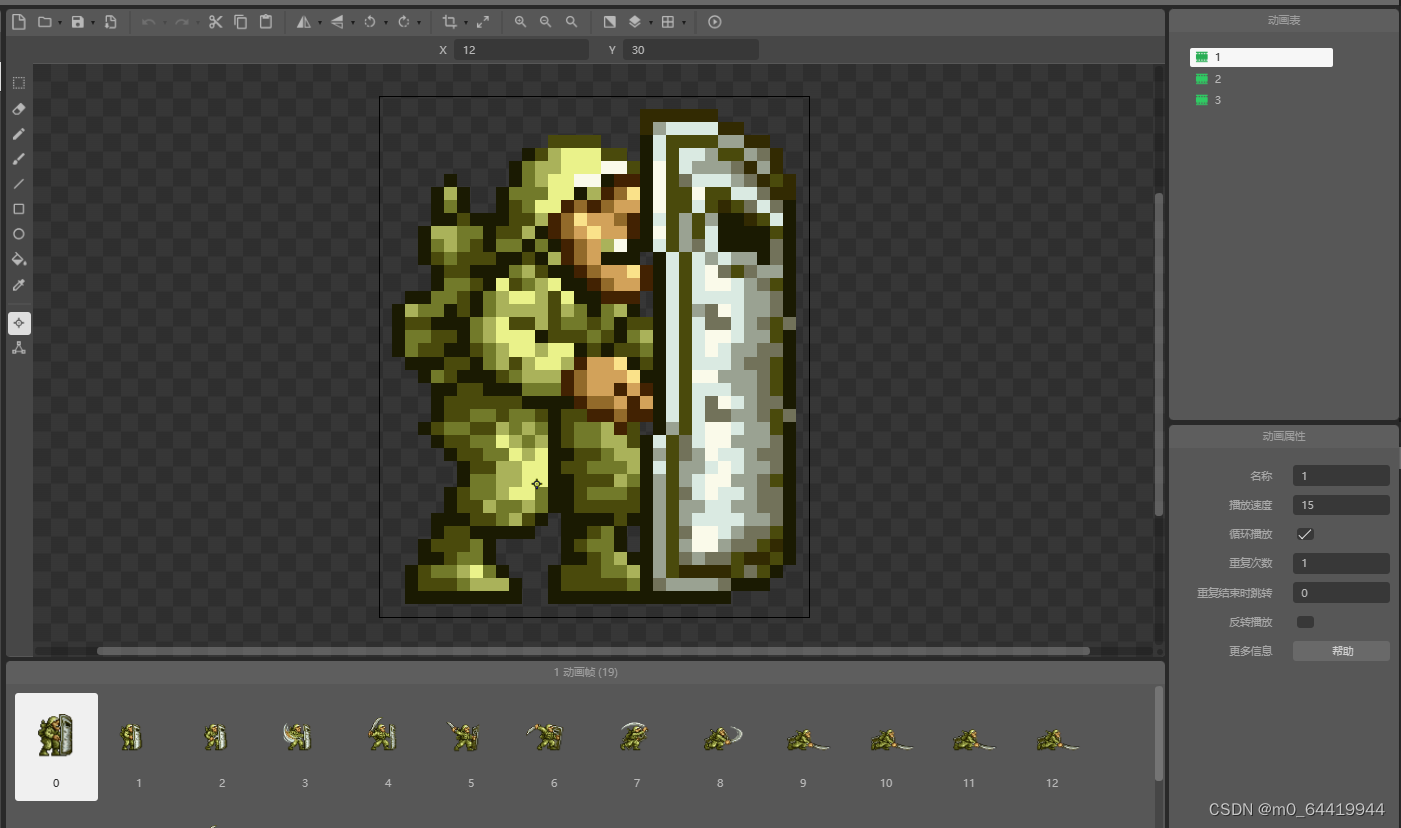
Task: Toggle the 反转播放 ping-pong checkbox
Action: 1305,622
